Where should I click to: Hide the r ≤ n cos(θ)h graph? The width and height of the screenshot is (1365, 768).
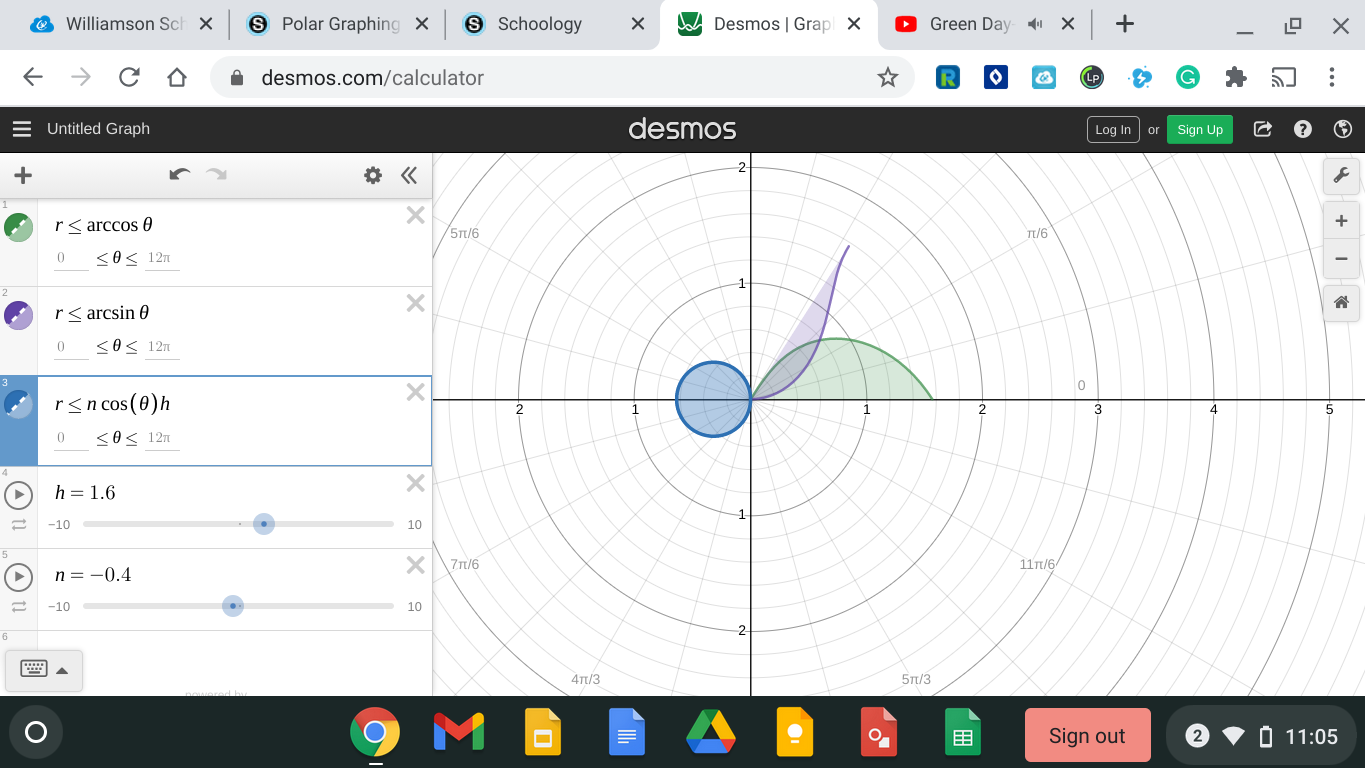19,404
